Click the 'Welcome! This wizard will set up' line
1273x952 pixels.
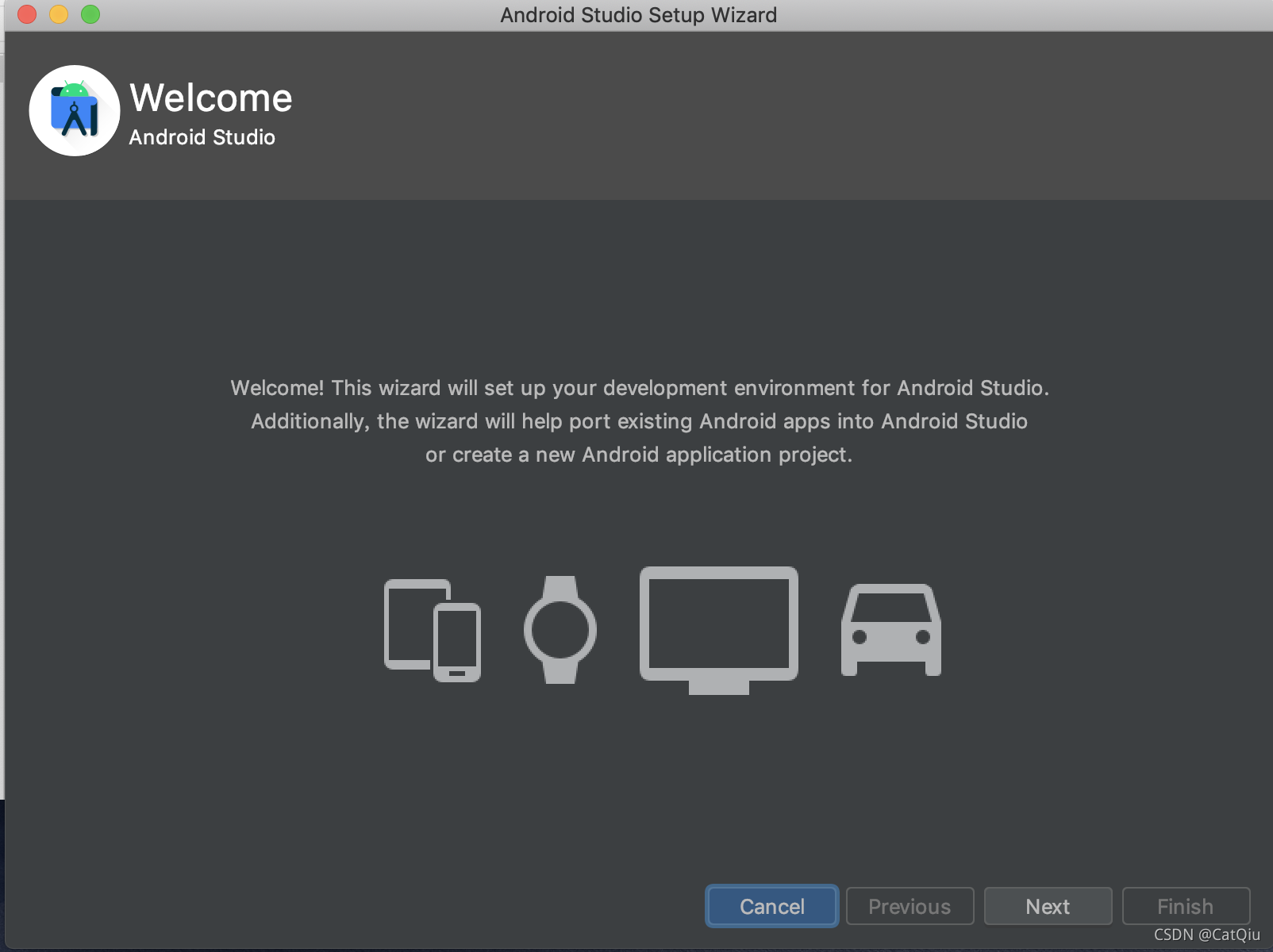(640, 388)
